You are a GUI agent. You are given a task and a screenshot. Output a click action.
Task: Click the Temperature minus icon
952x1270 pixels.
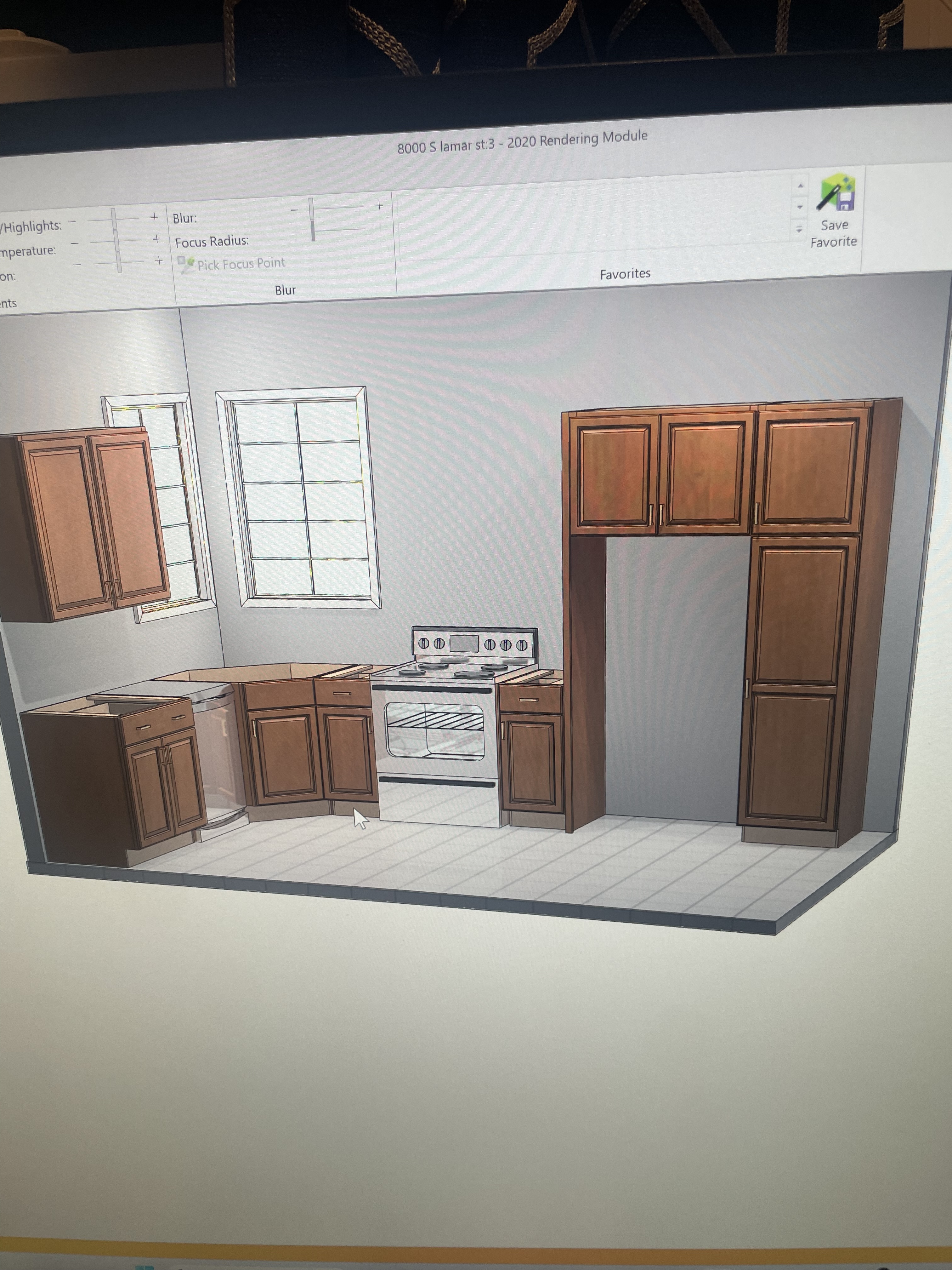[75, 243]
